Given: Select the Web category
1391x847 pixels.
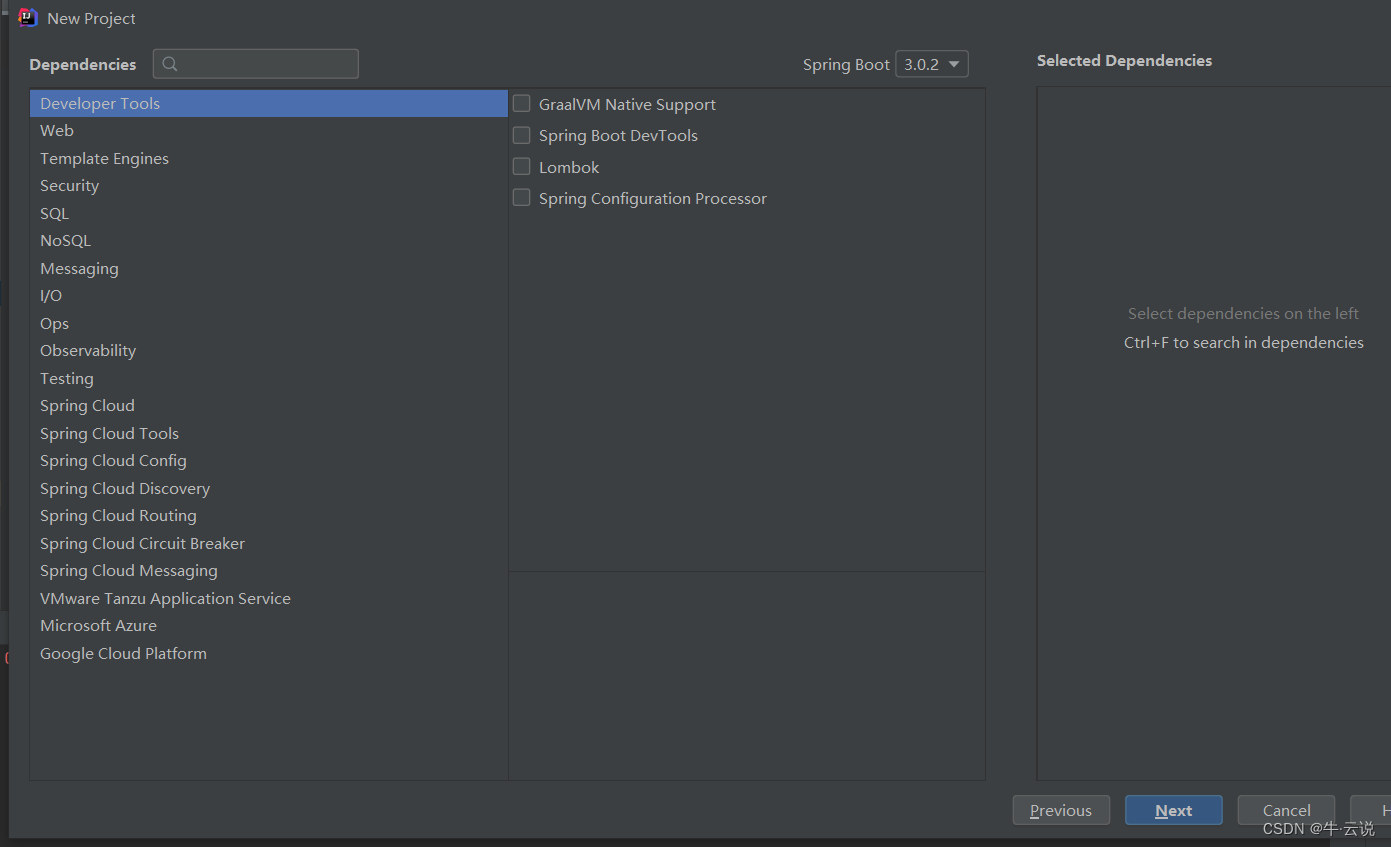Looking at the screenshot, I should click(269, 131).
